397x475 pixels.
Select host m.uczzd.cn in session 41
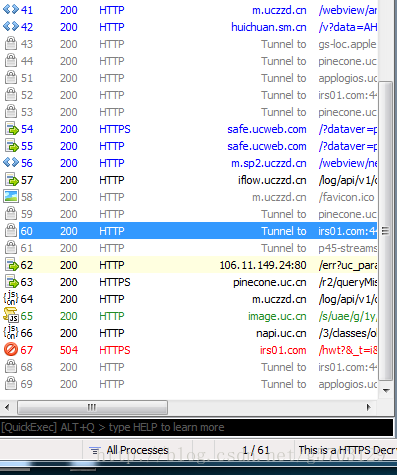click(279, 10)
